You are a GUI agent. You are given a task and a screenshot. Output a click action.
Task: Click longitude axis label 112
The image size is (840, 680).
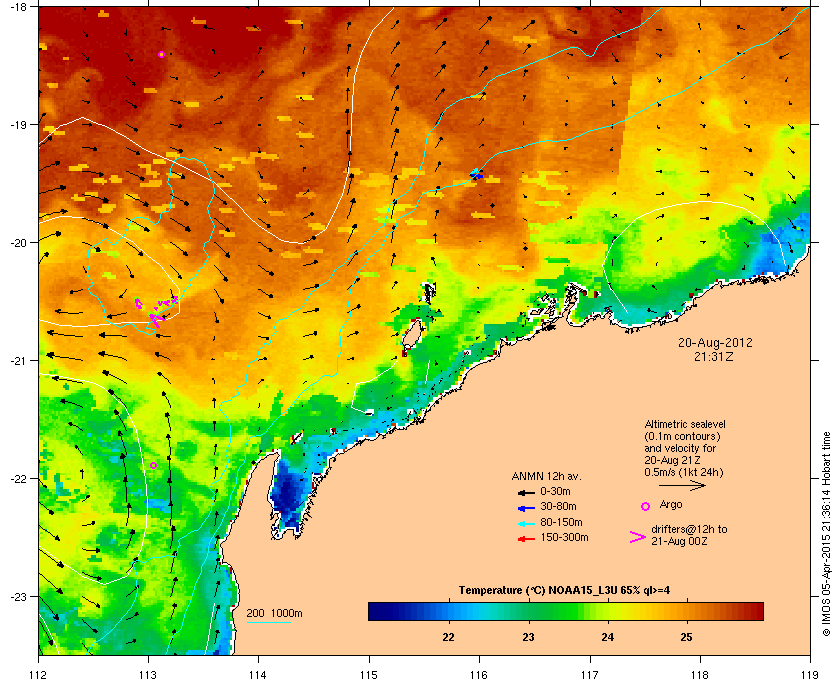point(39,674)
